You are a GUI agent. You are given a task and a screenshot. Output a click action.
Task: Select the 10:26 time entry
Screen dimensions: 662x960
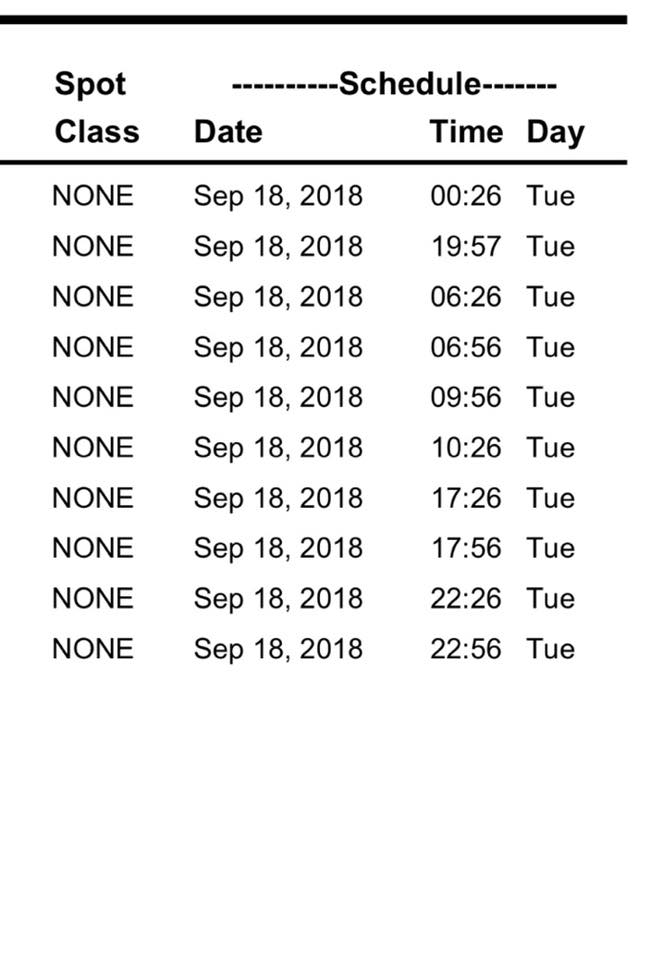pyautogui.click(x=465, y=447)
